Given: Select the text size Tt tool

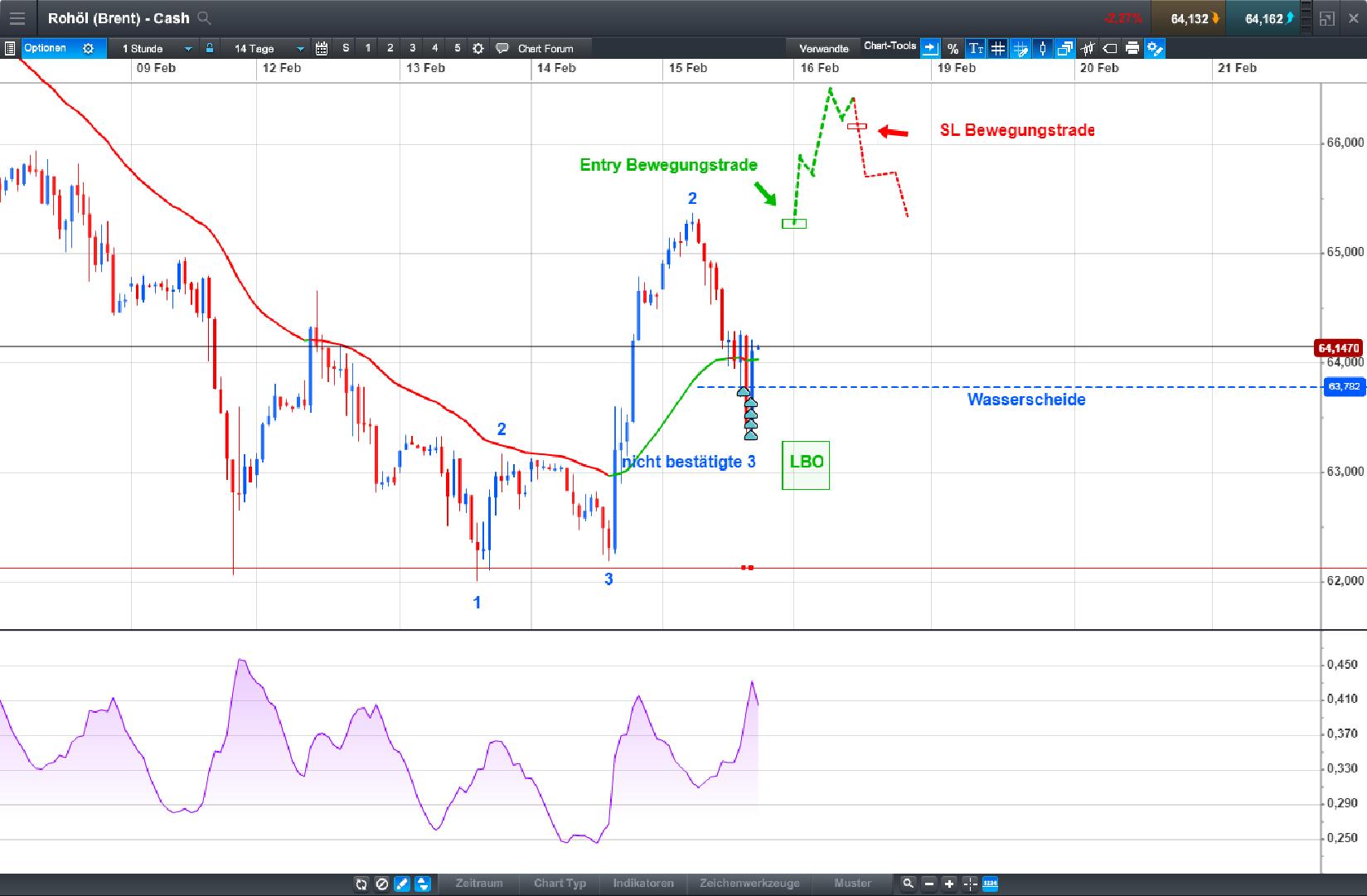Looking at the screenshot, I should 975,49.
